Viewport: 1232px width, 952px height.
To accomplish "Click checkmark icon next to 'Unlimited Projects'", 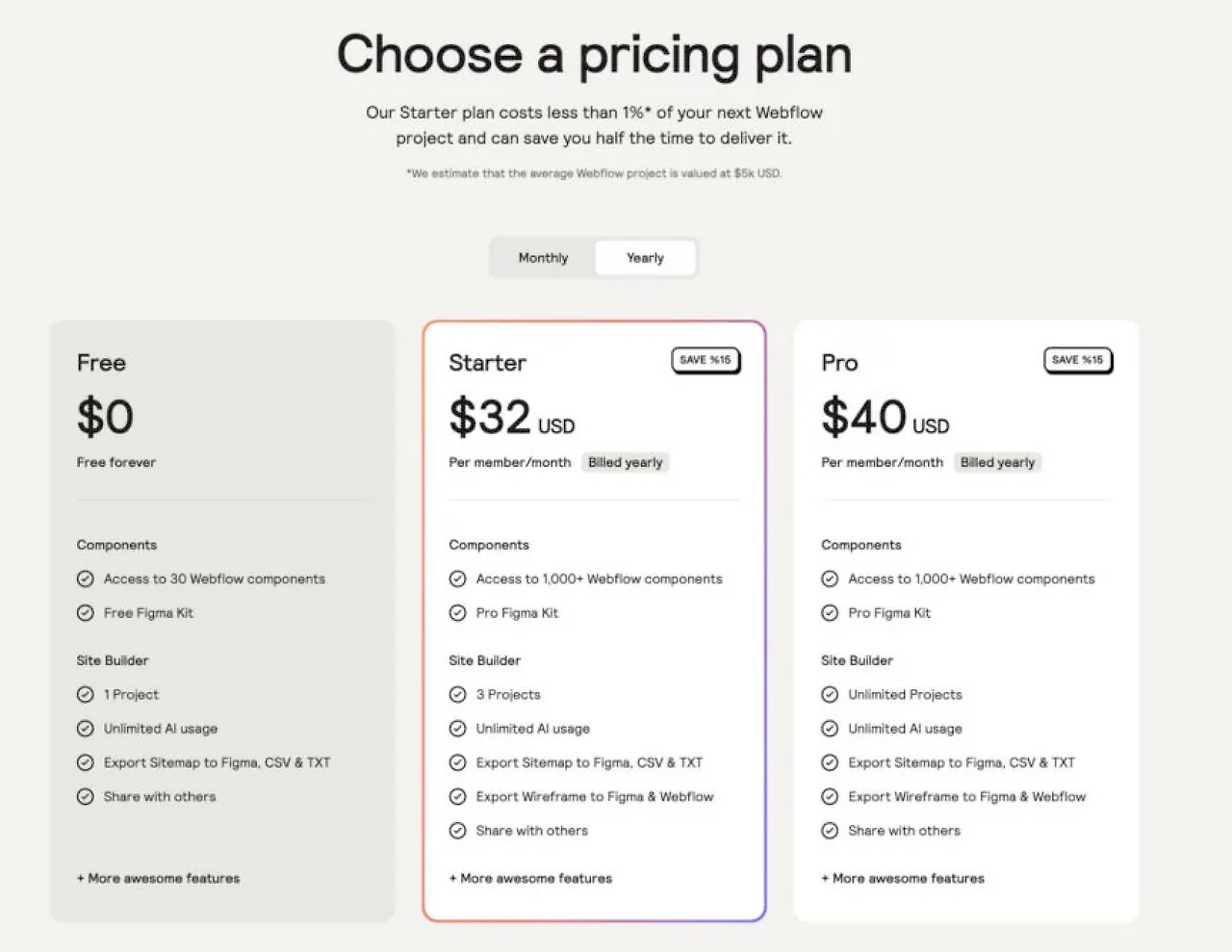I will (x=830, y=695).
